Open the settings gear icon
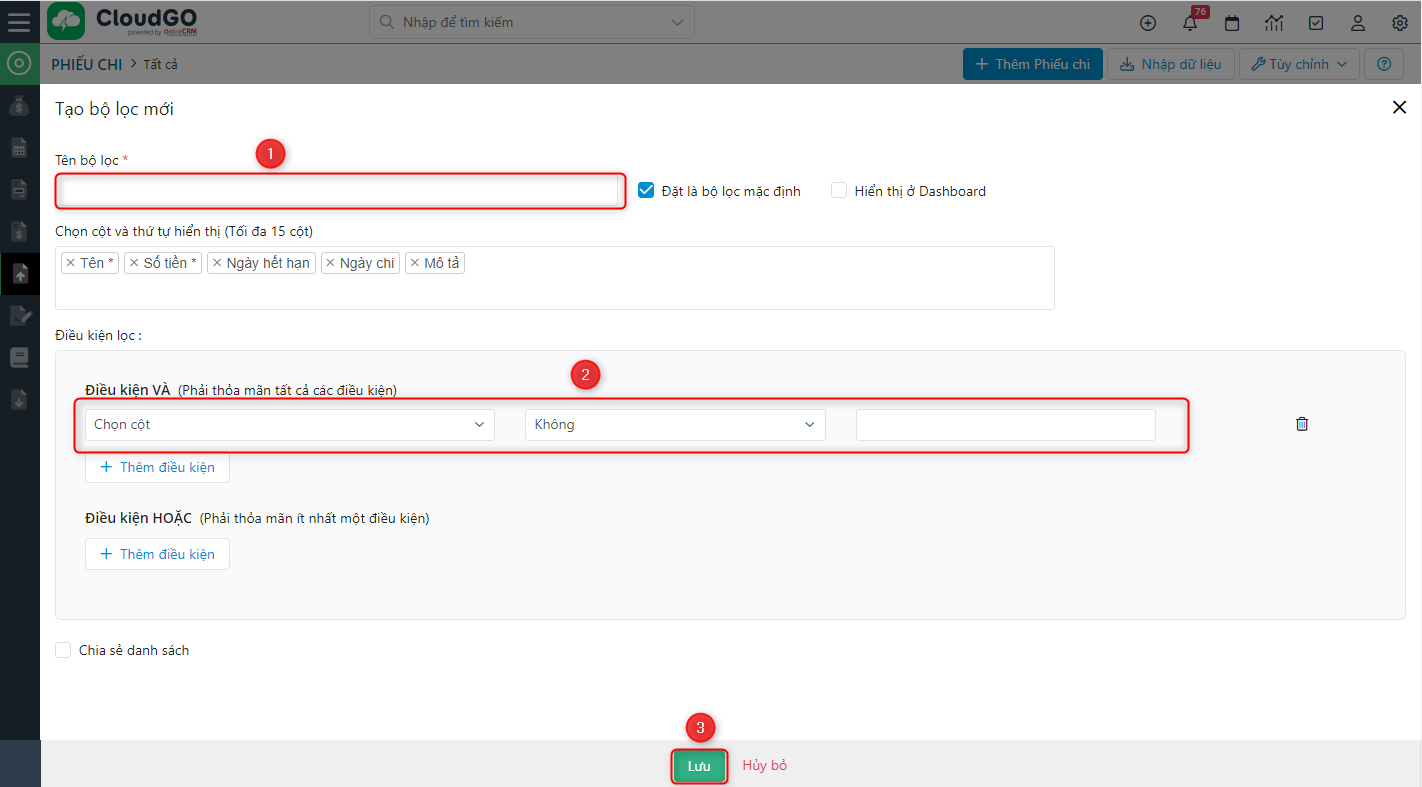The width and height of the screenshot is (1422, 787). coord(1399,22)
